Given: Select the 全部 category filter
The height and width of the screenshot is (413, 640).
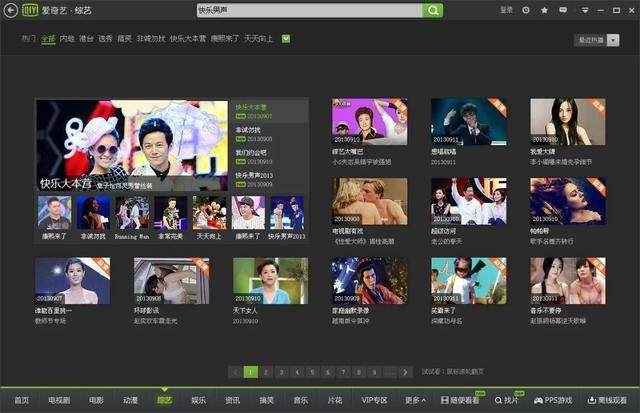Looking at the screenshot, I should point(48,39).
